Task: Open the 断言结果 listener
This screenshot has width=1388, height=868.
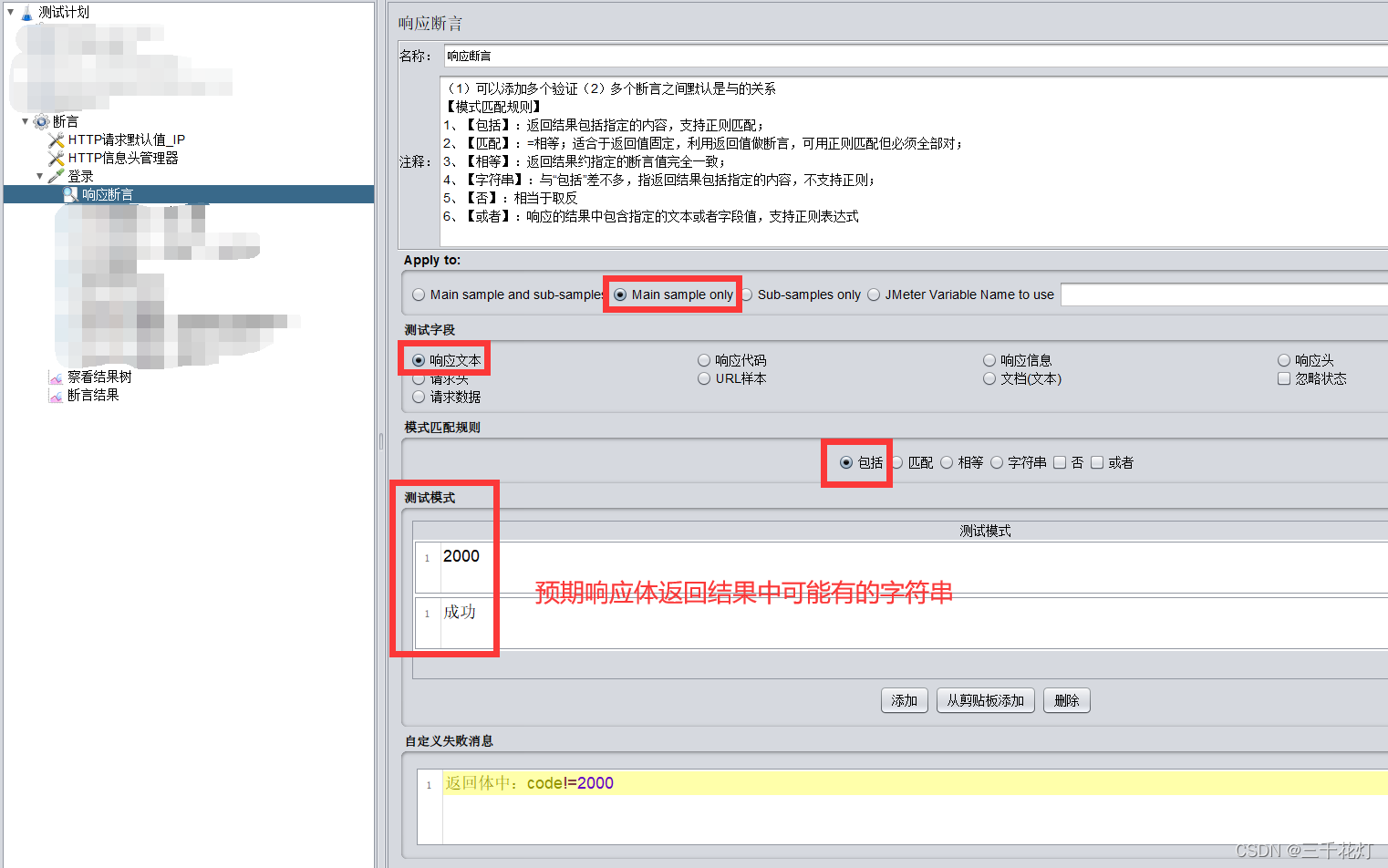Action: point(91,394)
